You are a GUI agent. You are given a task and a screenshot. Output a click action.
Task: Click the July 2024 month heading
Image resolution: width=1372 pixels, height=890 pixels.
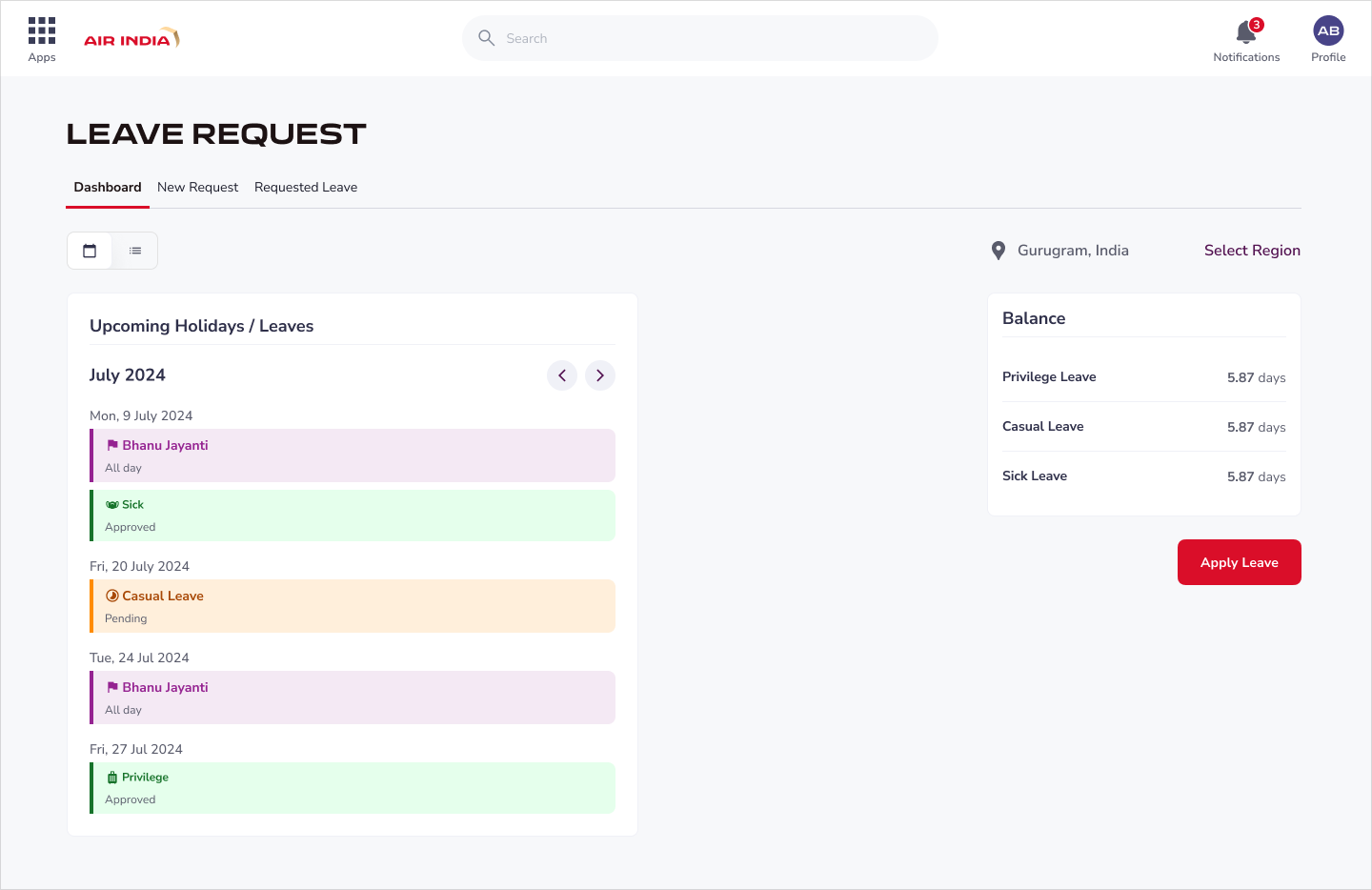point(128,375)
